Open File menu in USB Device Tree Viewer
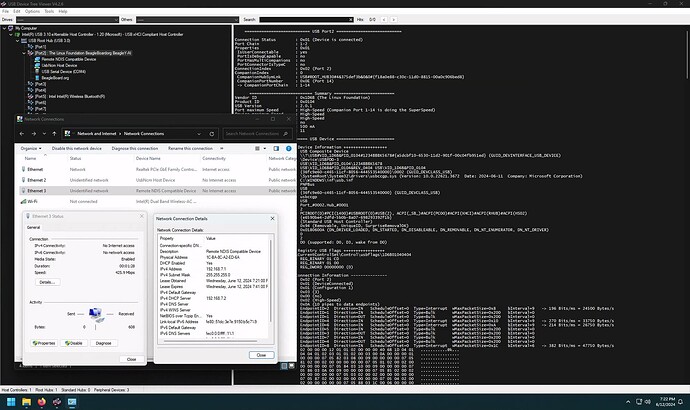The height and width of the screenshot is (410, 690). (x=5, y=11)
